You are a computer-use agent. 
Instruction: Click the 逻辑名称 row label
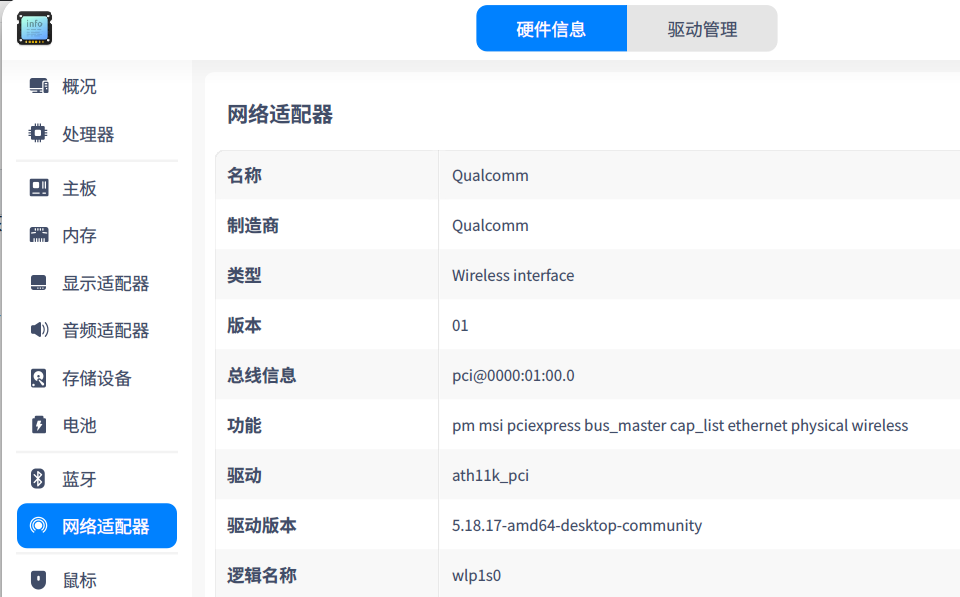point(261,576)
